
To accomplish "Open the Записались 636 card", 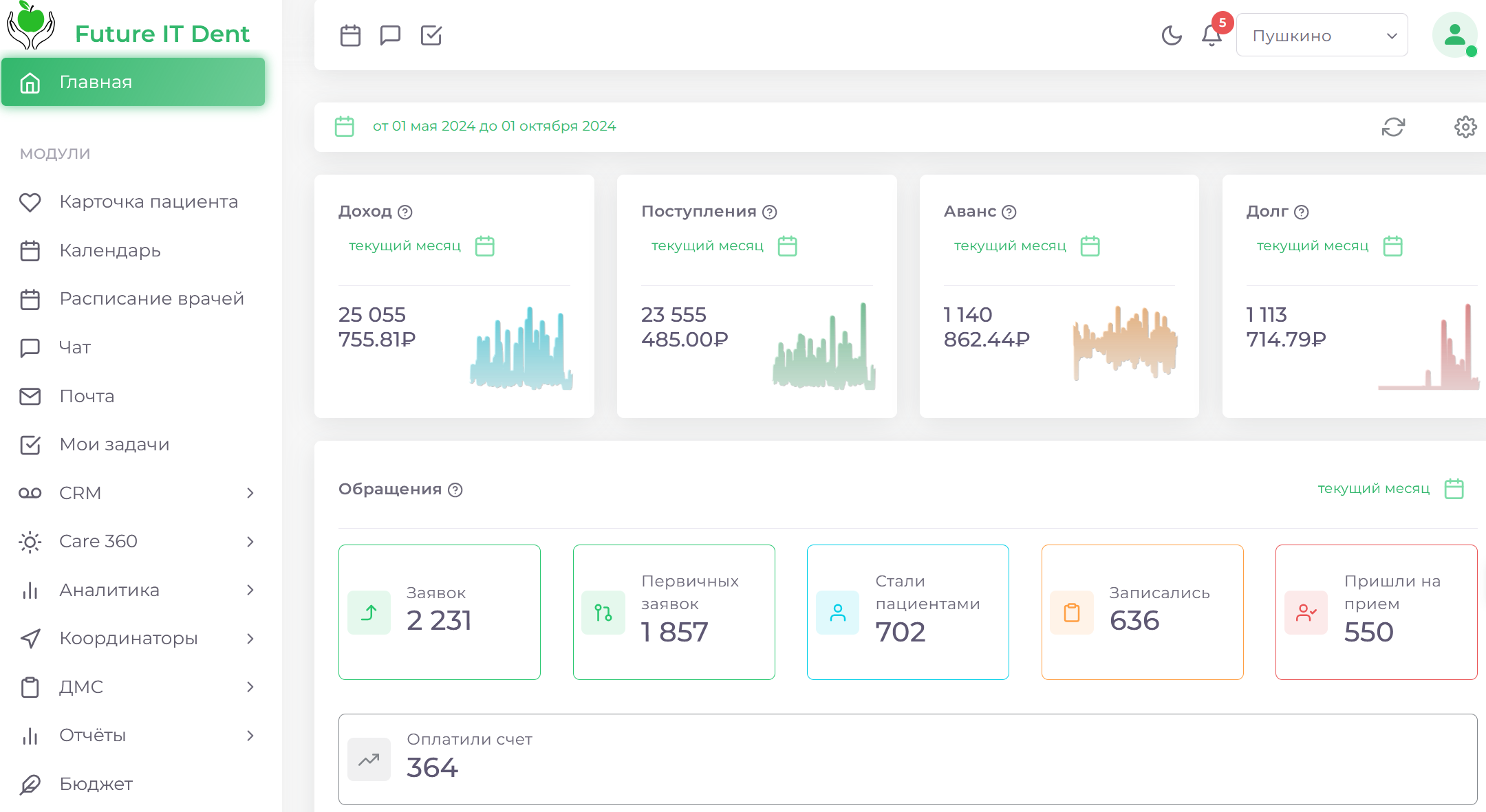I will [1143, 613].
